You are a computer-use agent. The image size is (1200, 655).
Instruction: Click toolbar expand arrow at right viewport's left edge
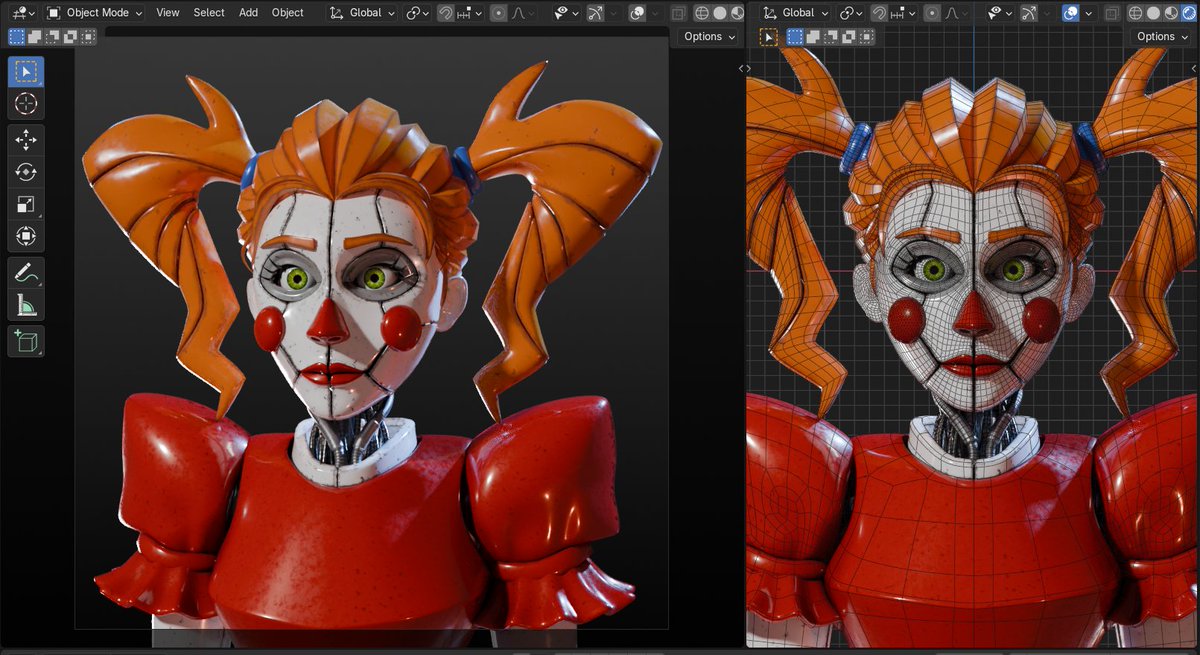pos(742,68)
